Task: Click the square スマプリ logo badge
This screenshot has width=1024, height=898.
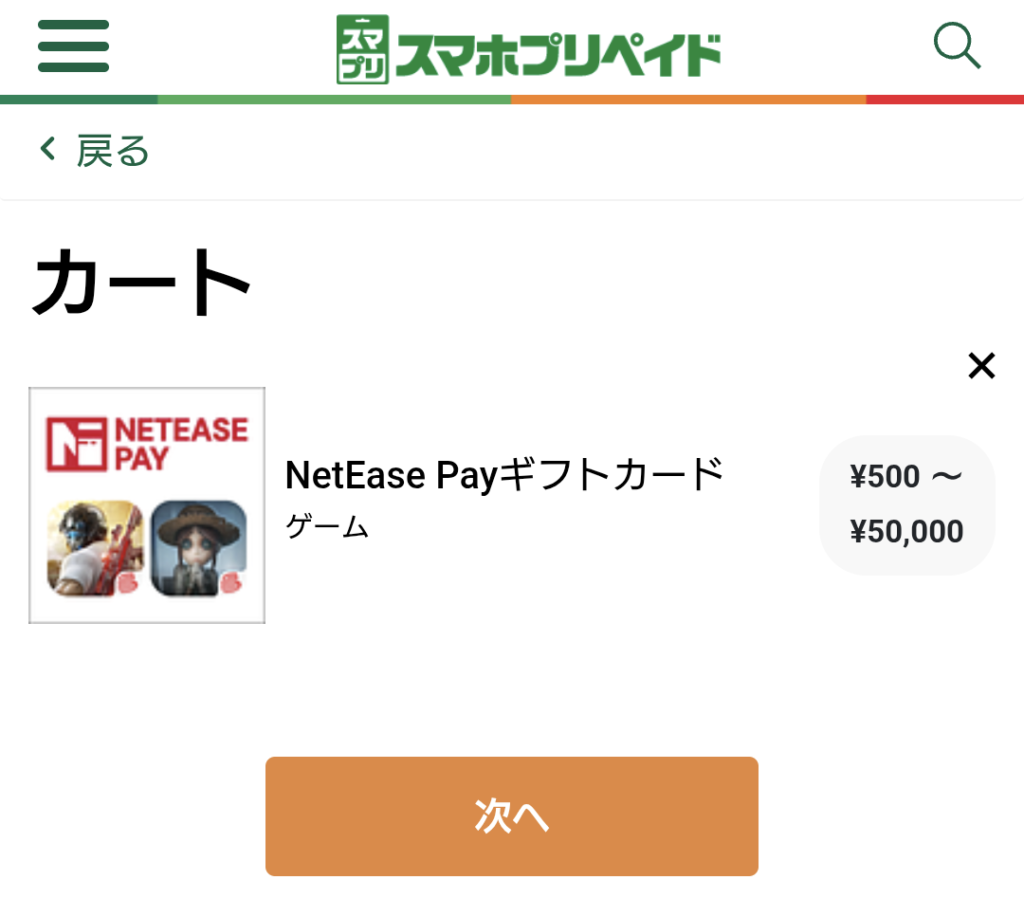Action: (x=362, y=48)
